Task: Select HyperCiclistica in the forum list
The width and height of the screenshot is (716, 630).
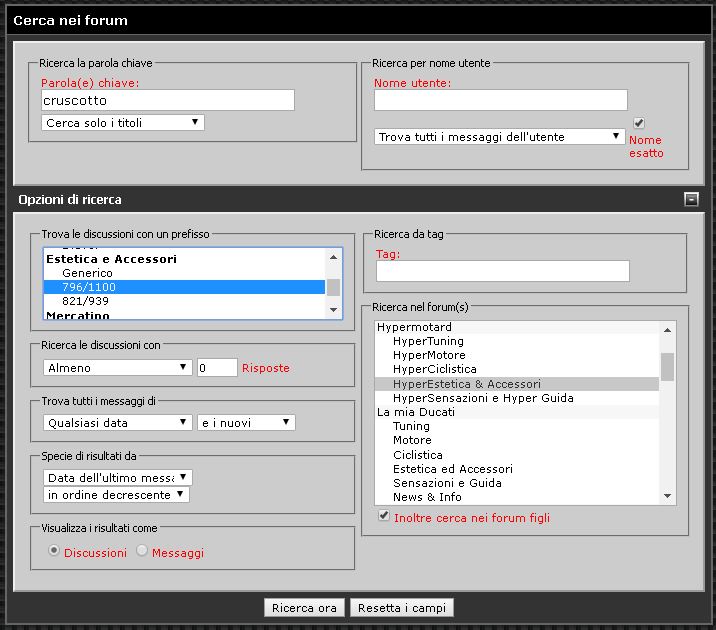Action: 517,369
